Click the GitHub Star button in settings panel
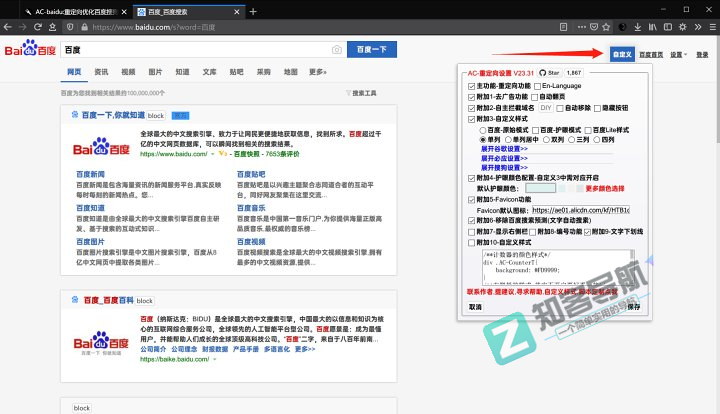The width and height of the screenshot is (720, 414). point(550,73)
